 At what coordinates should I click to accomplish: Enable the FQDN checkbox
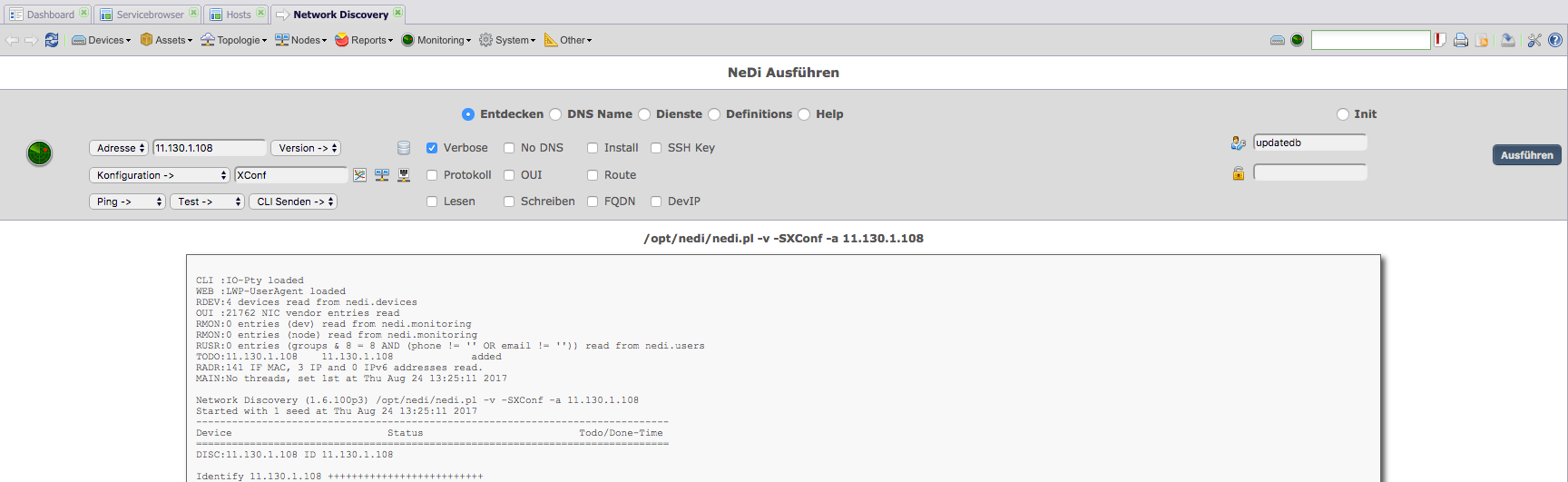click(x=593, y=202)
